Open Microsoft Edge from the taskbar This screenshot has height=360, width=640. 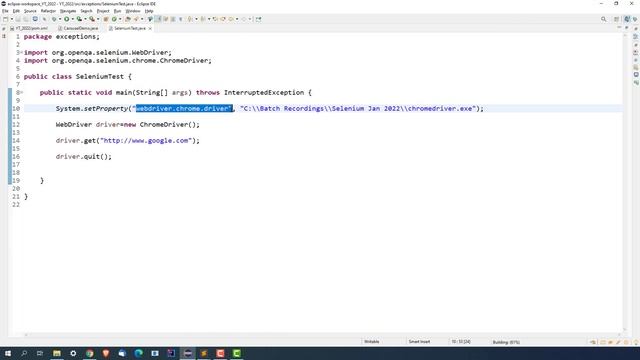[138, 353]
